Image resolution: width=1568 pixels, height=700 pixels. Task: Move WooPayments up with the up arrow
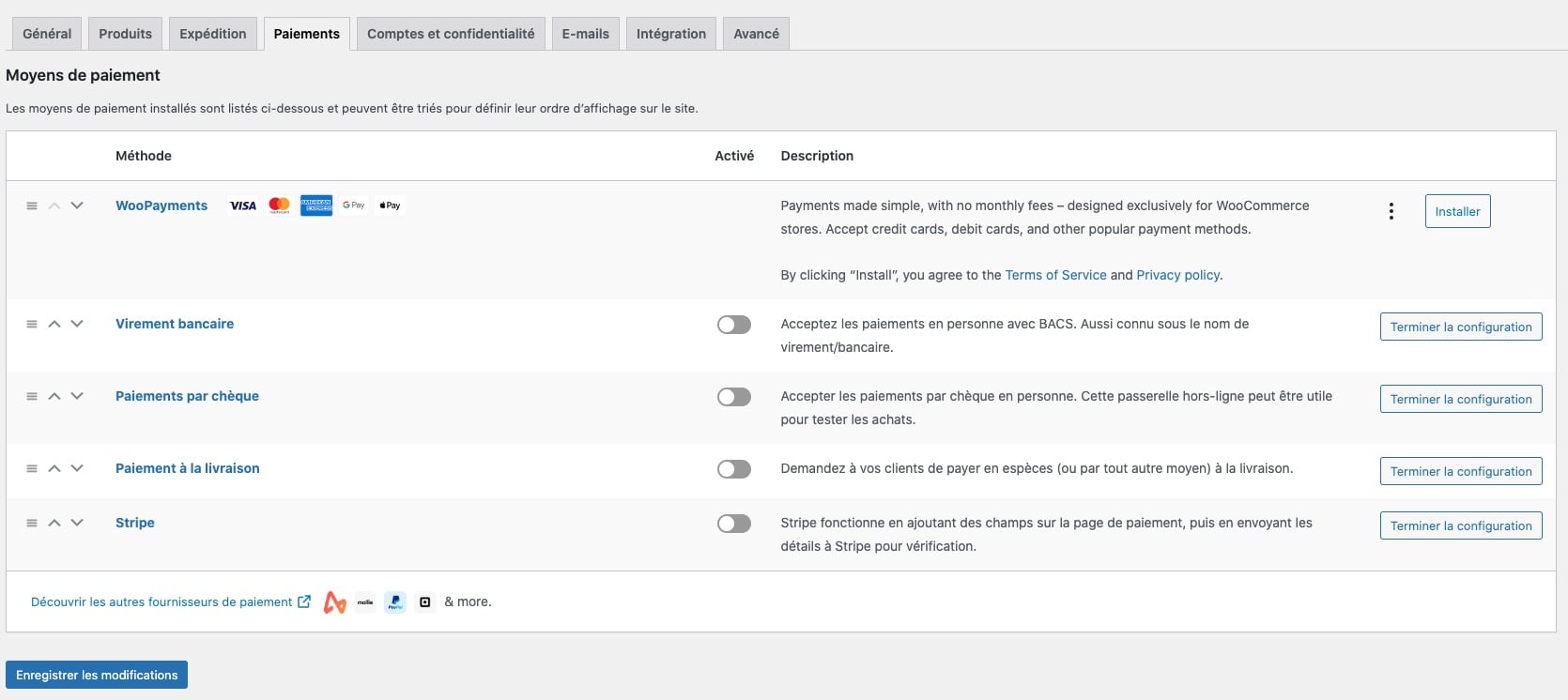[x=54, y=205]
